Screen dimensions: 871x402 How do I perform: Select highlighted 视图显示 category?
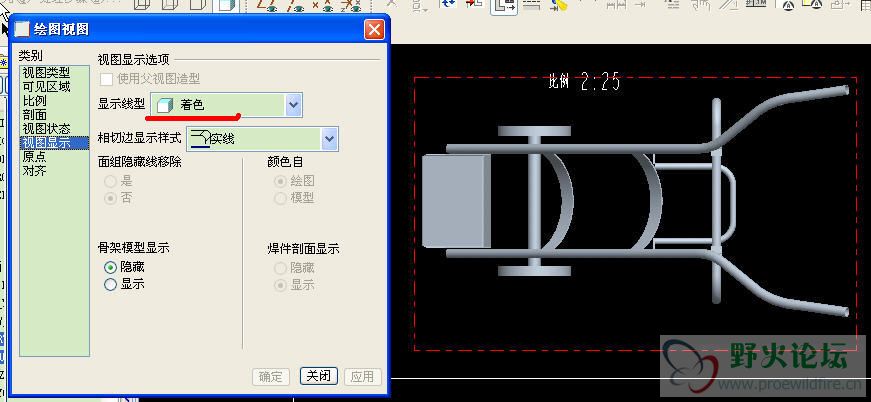pos(54,143)
